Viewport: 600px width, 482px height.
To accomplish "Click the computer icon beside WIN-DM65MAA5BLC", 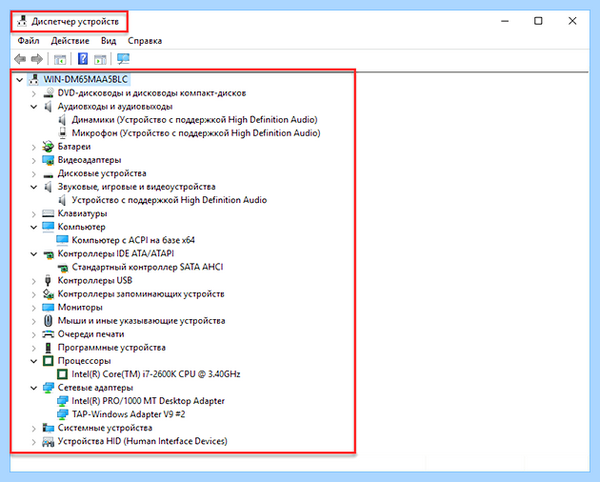I will [34, 80].
